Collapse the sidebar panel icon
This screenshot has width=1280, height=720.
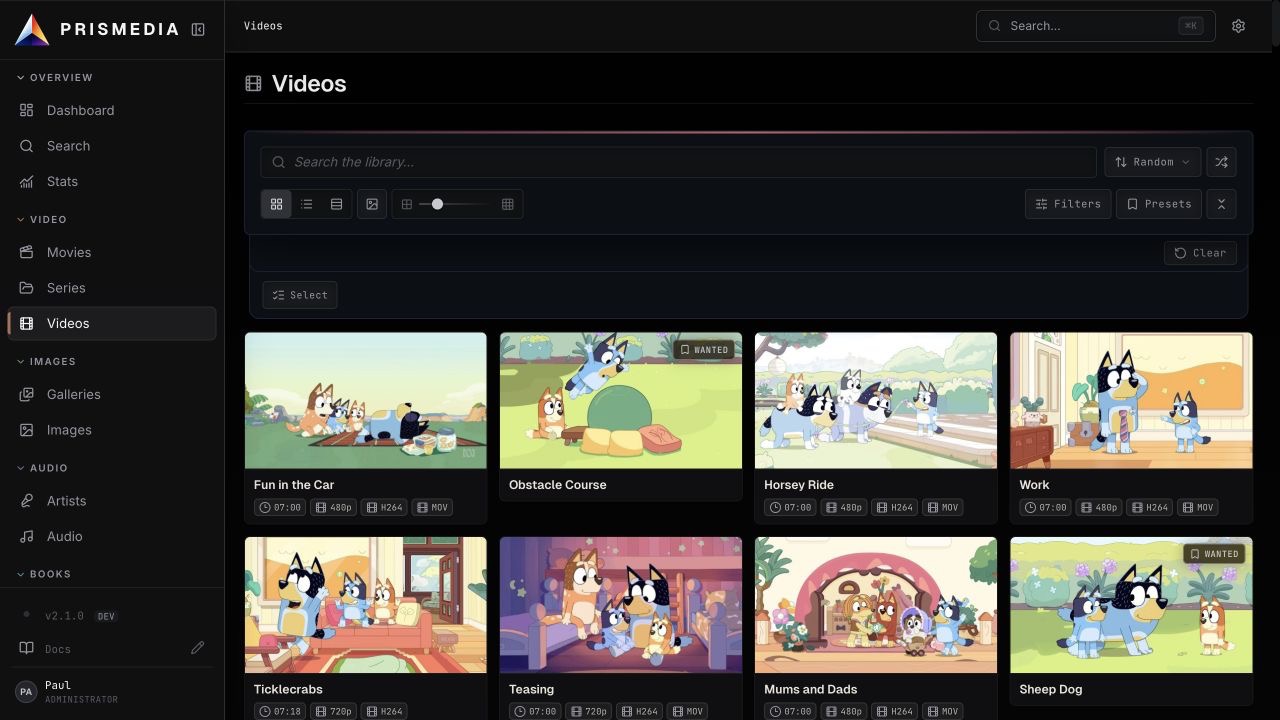point(198,30)
